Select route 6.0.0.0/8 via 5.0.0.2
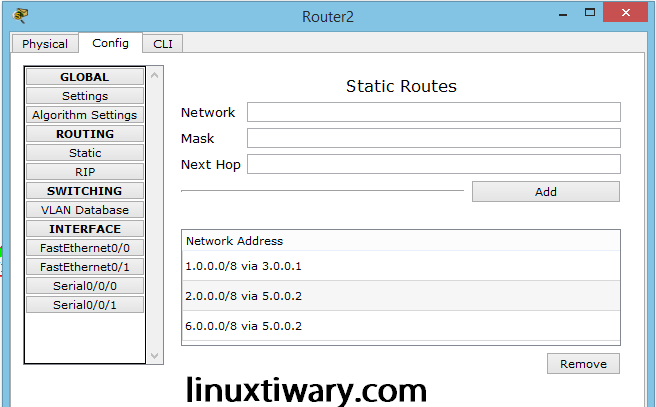656x407 pixels. [401, 326]
